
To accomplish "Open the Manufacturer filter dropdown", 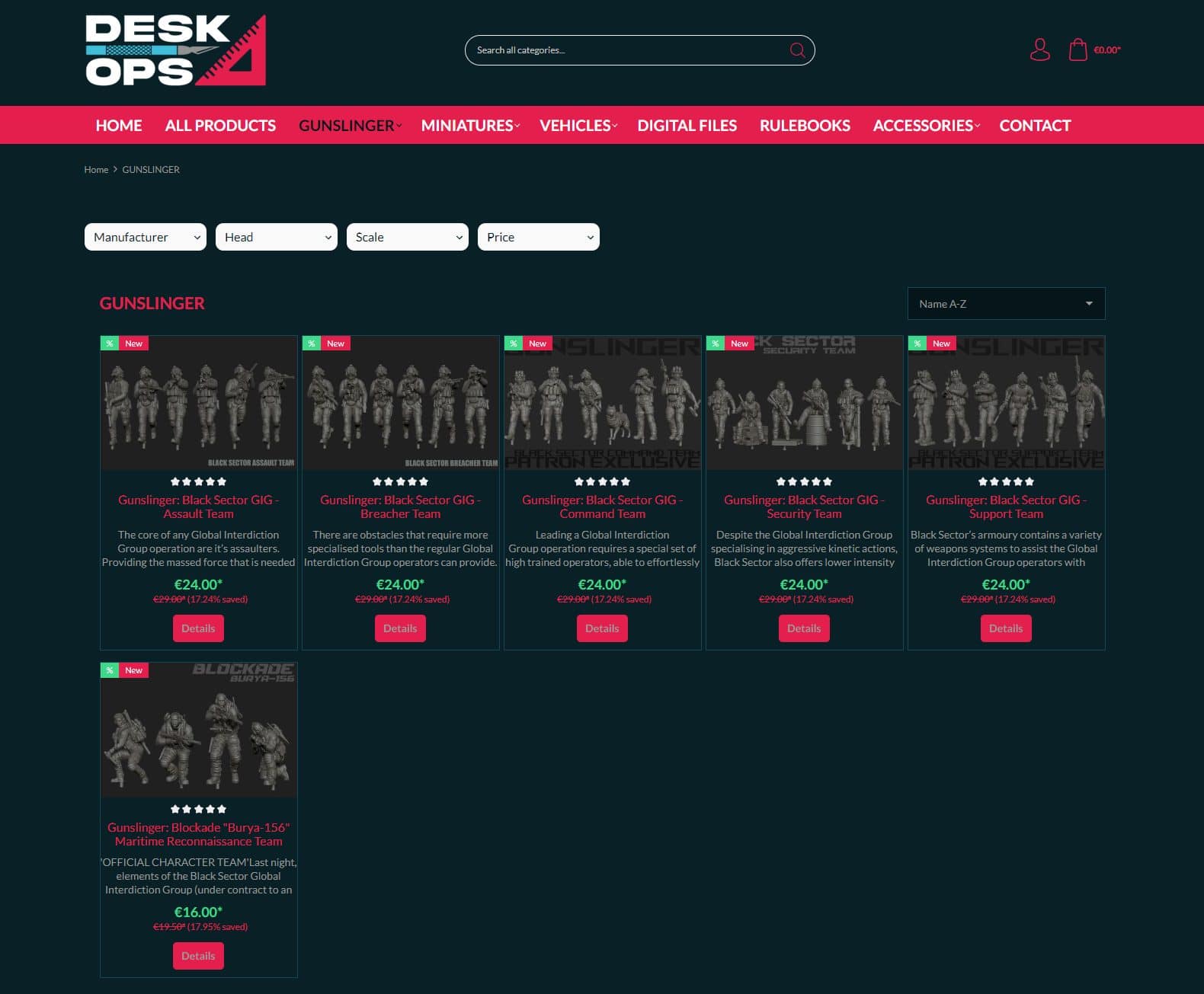I will tap(146, 237).
